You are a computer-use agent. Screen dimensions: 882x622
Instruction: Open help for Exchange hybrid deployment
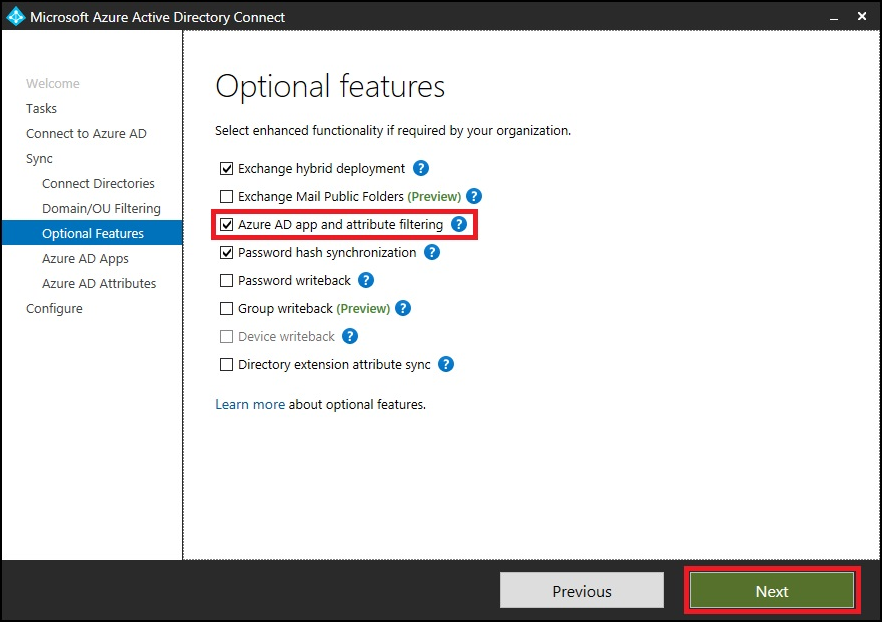pyautogui.click(x=420, y=168)
